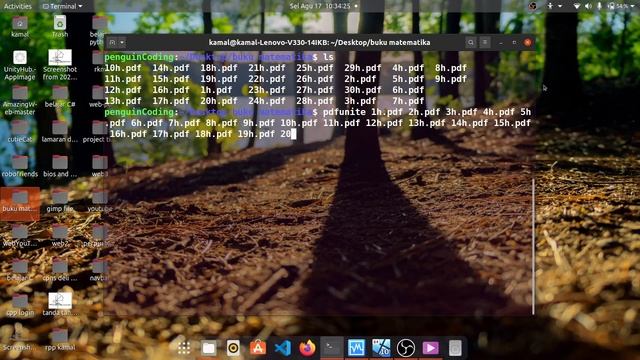
Task: Show applications grid in dock
Action: [184, 348]
